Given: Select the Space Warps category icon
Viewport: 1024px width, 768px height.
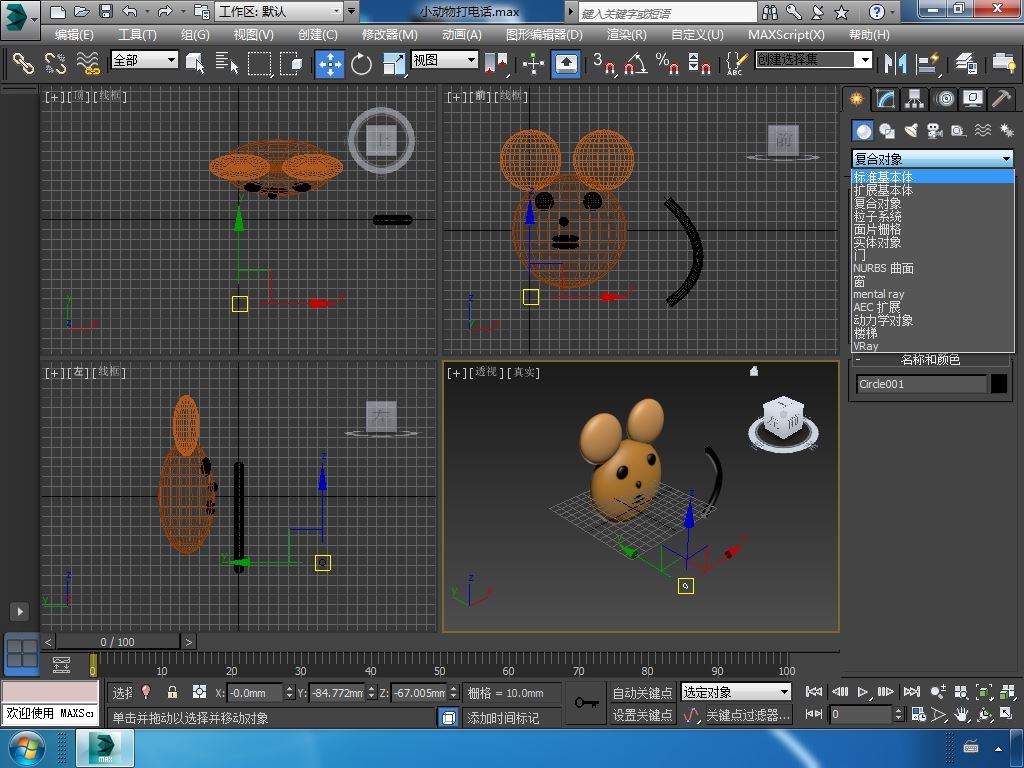Looking at the screenshot, I should tap(983, 131).
